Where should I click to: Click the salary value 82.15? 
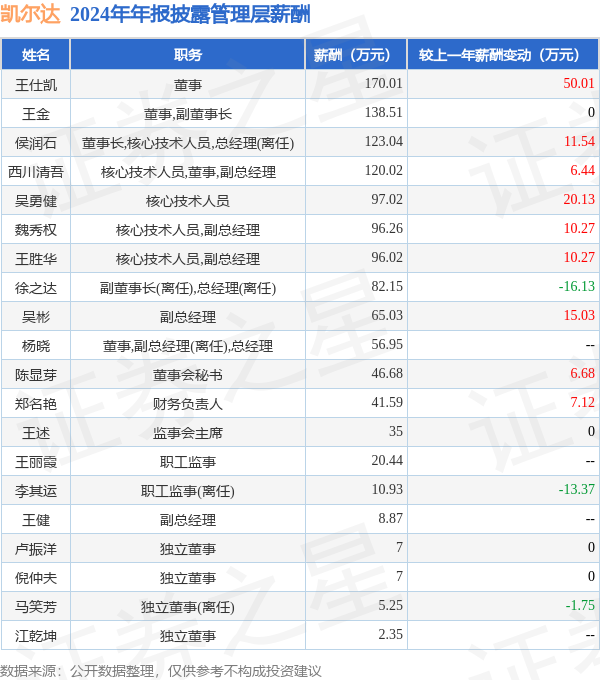point(387,287)
